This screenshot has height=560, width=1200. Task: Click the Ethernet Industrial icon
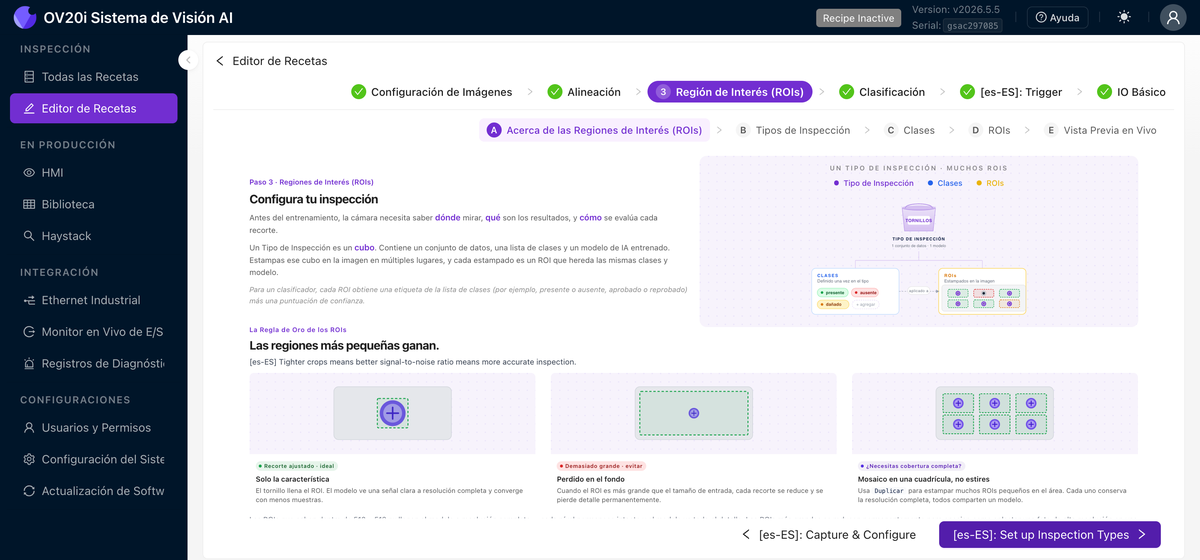pyautogui.click(x=29, y=300)
